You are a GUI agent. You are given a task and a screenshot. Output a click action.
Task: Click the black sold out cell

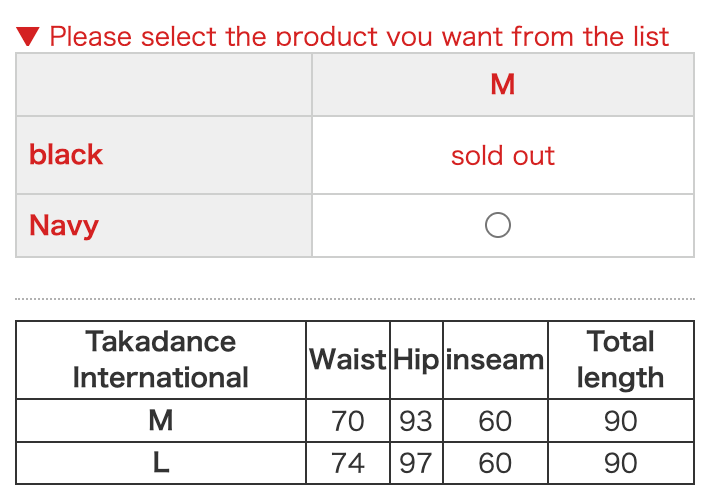(x=502, y=156)
